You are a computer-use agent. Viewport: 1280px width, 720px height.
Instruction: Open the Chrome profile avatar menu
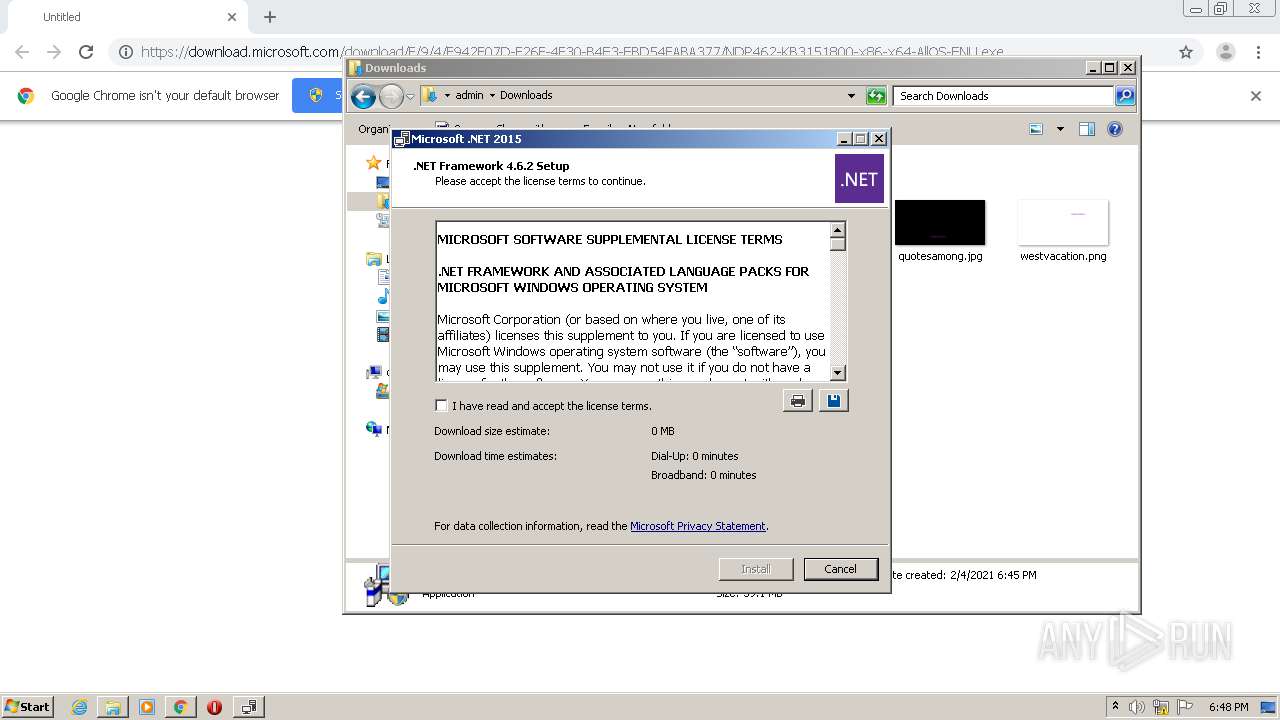[1225, 52]
